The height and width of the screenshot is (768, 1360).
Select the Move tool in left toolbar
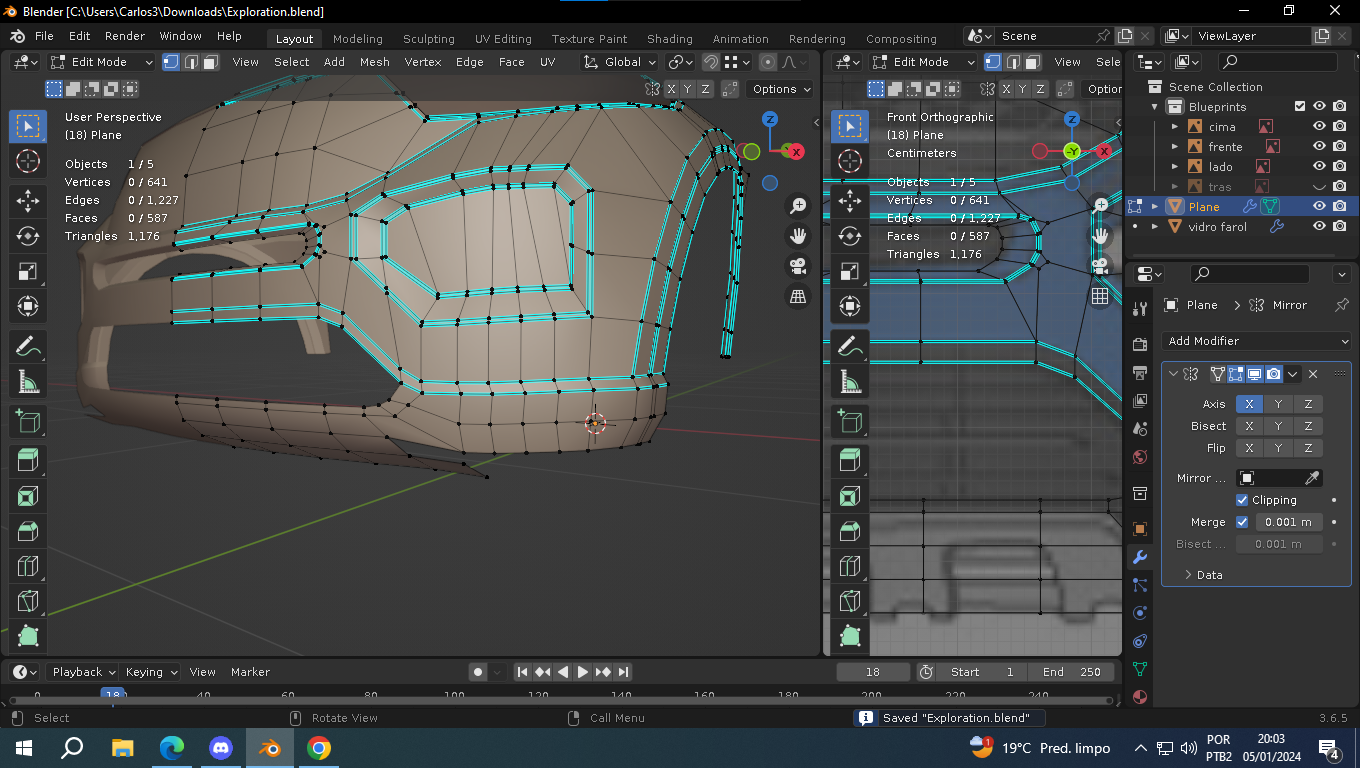pos(28,201)
